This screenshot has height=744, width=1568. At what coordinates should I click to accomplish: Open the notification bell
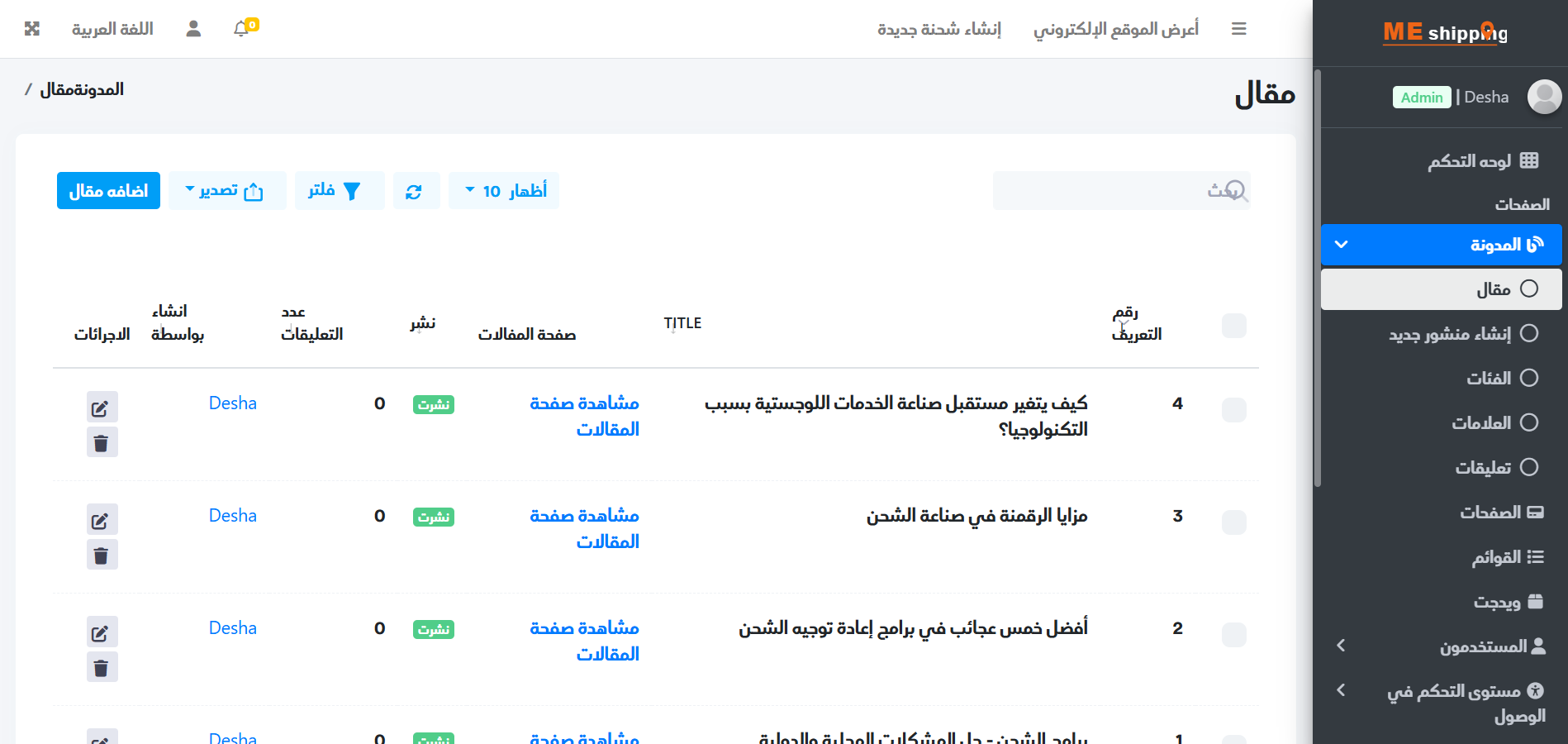(x=240, y=27)
